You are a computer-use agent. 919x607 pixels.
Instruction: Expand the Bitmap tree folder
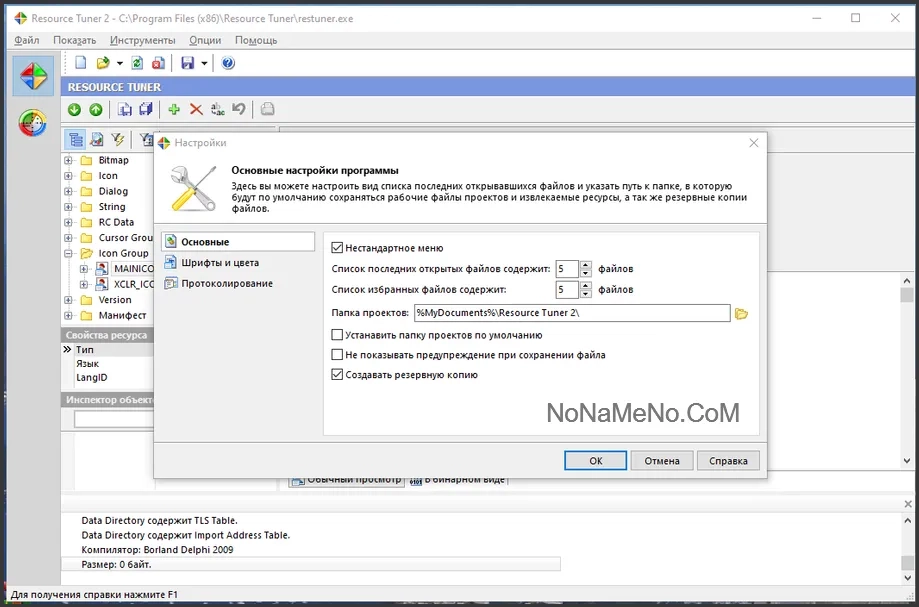pyautogui.click(x=69, y=161)
